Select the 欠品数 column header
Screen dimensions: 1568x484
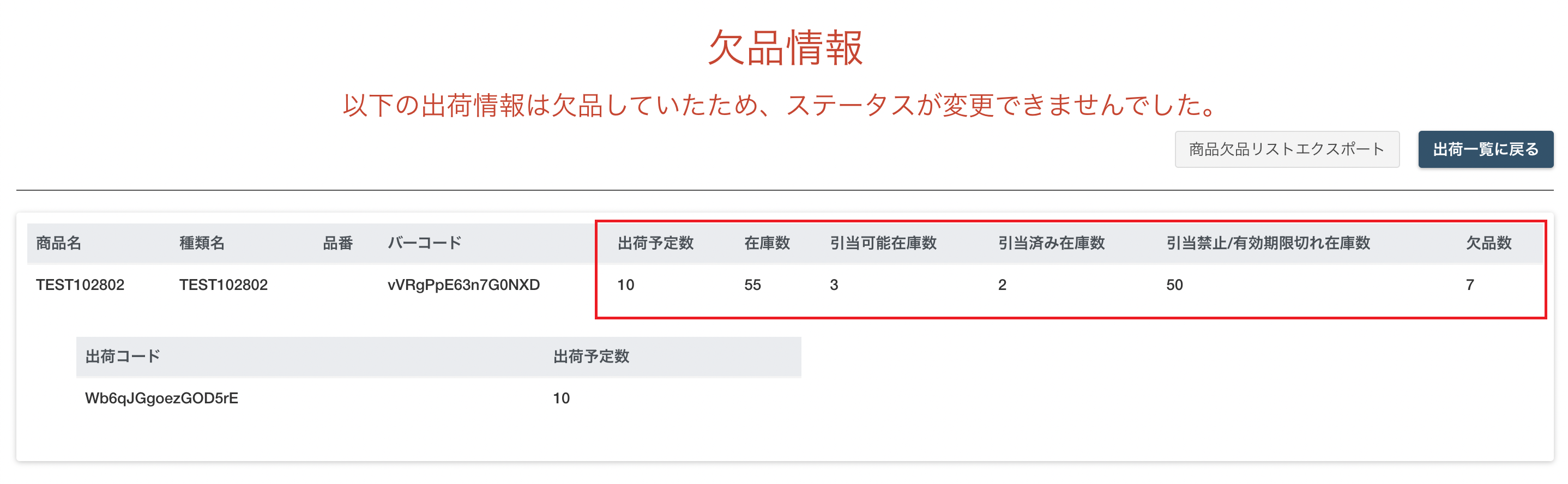point(1488,243)
